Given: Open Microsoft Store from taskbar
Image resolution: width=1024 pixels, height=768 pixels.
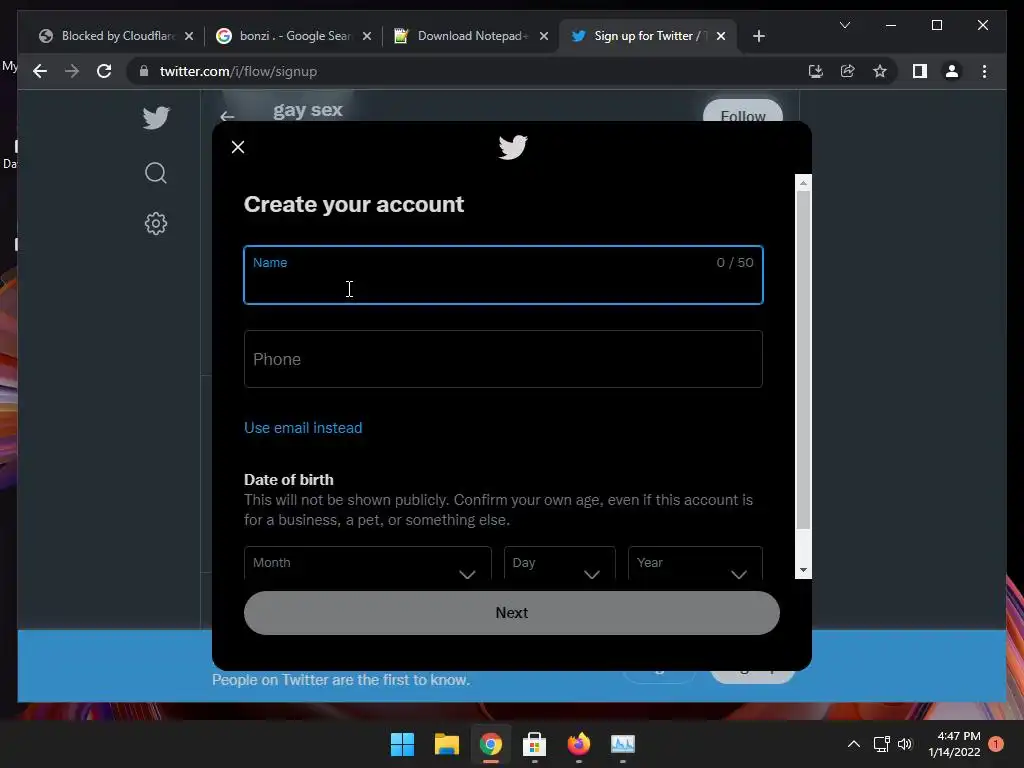Looking at the screenshot, I should point(534,744).
